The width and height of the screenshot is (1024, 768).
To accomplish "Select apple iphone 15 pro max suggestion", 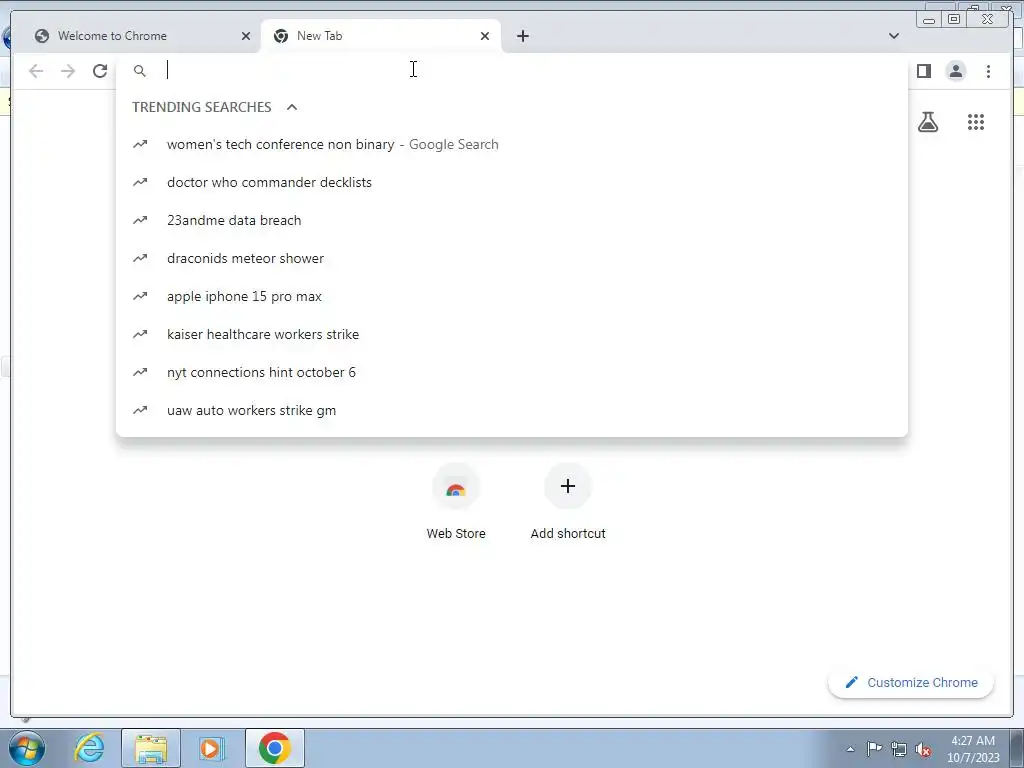I will click(511, 296).
